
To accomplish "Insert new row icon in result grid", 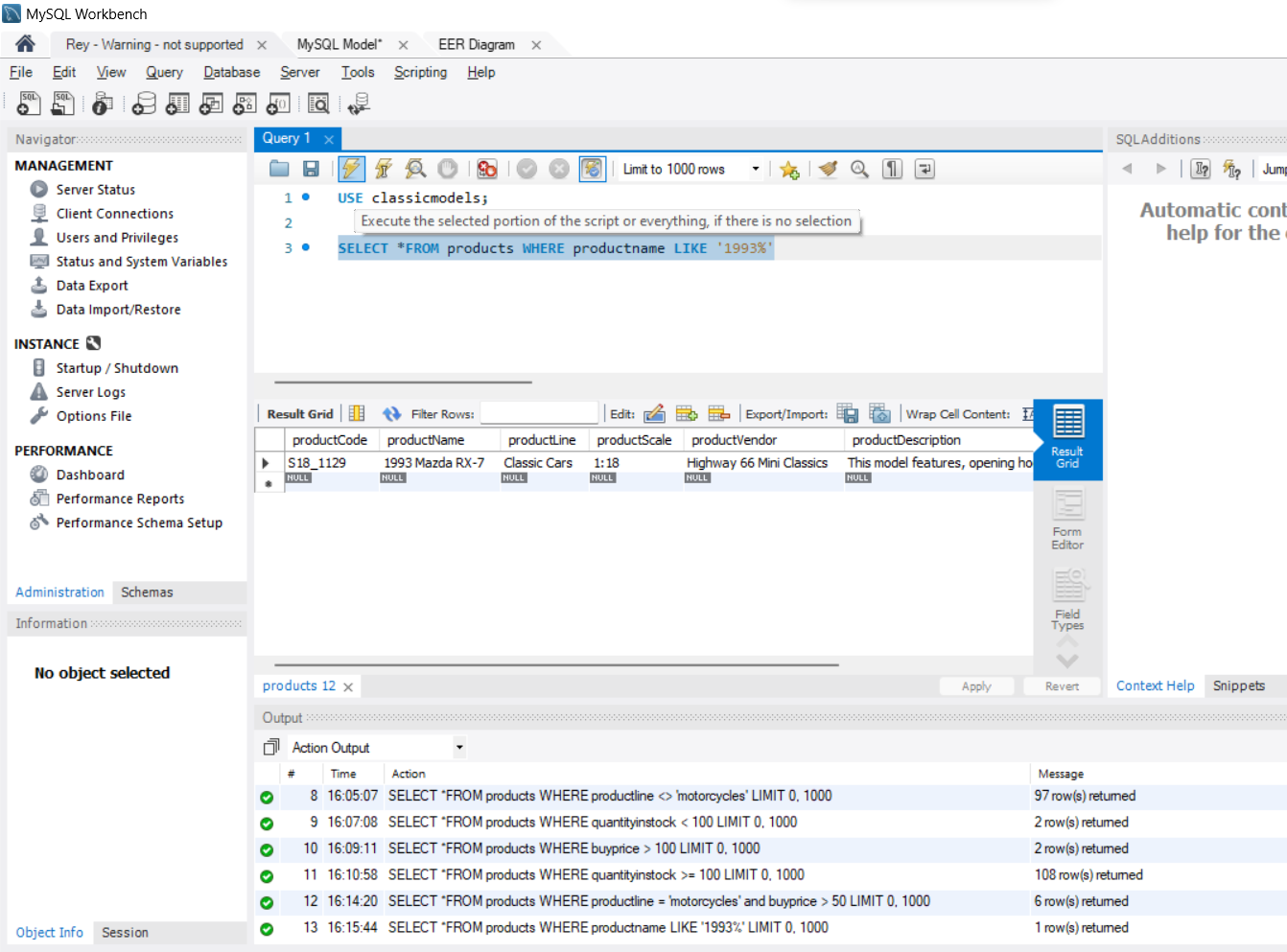I will click(687, 413).
